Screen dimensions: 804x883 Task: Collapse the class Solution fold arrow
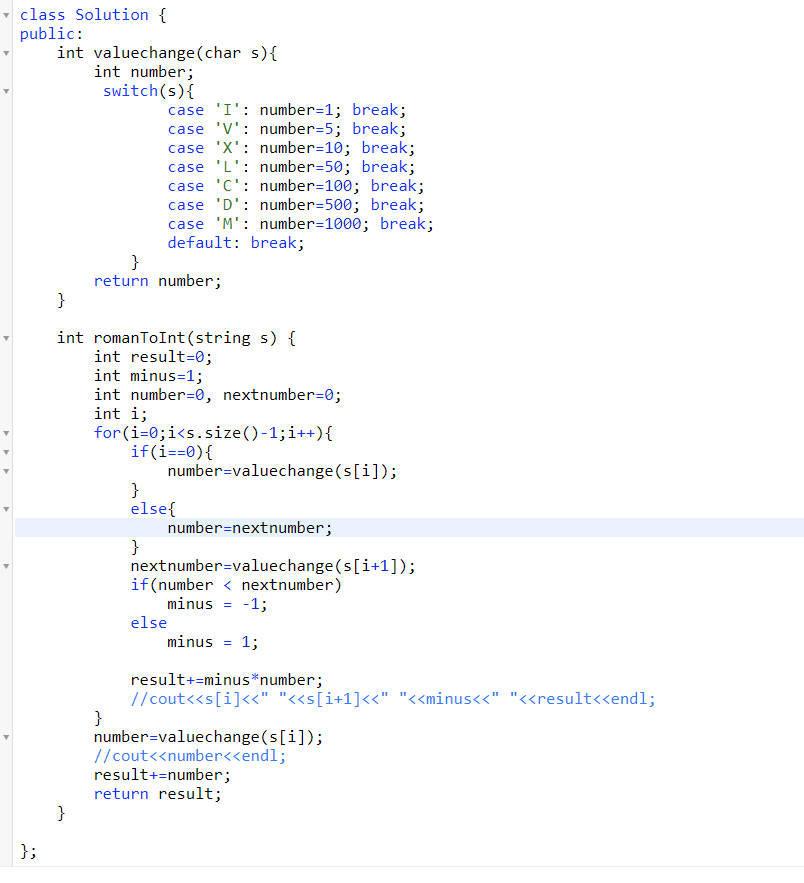tap(6, 16)
